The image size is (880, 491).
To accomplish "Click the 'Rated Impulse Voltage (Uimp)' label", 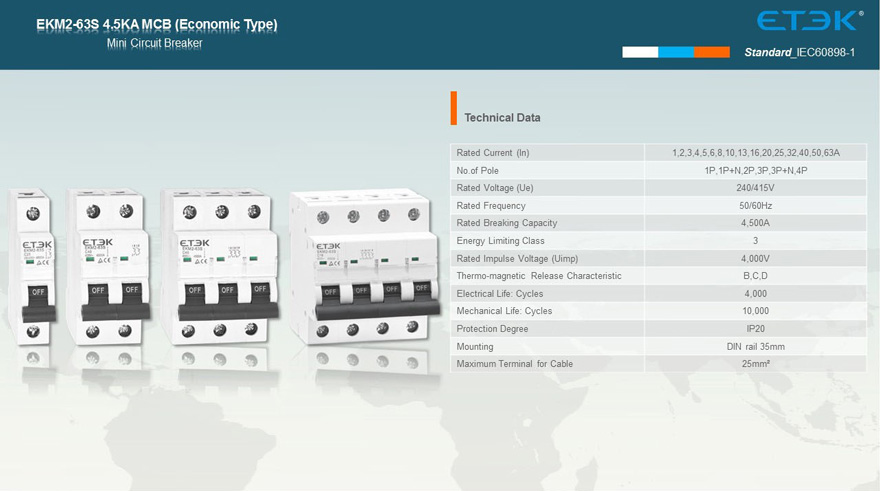I will click(517, 259).
